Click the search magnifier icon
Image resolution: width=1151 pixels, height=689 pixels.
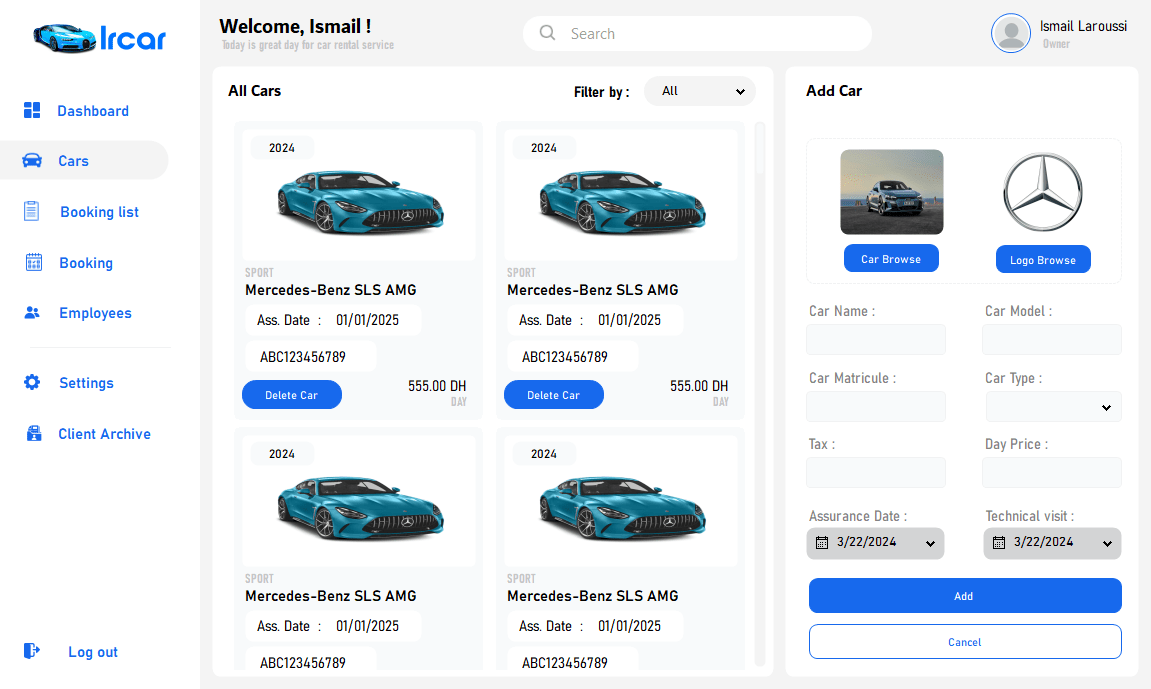pyautogui.click(x=548, y=32)
